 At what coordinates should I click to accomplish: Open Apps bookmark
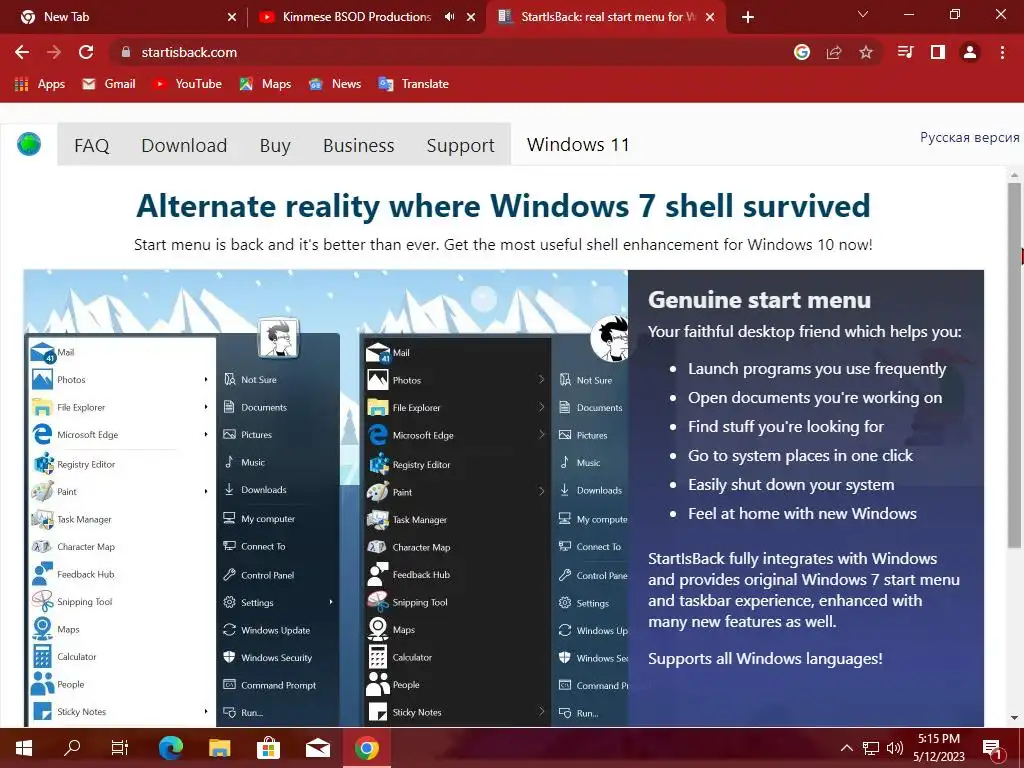tap(40, 84)
